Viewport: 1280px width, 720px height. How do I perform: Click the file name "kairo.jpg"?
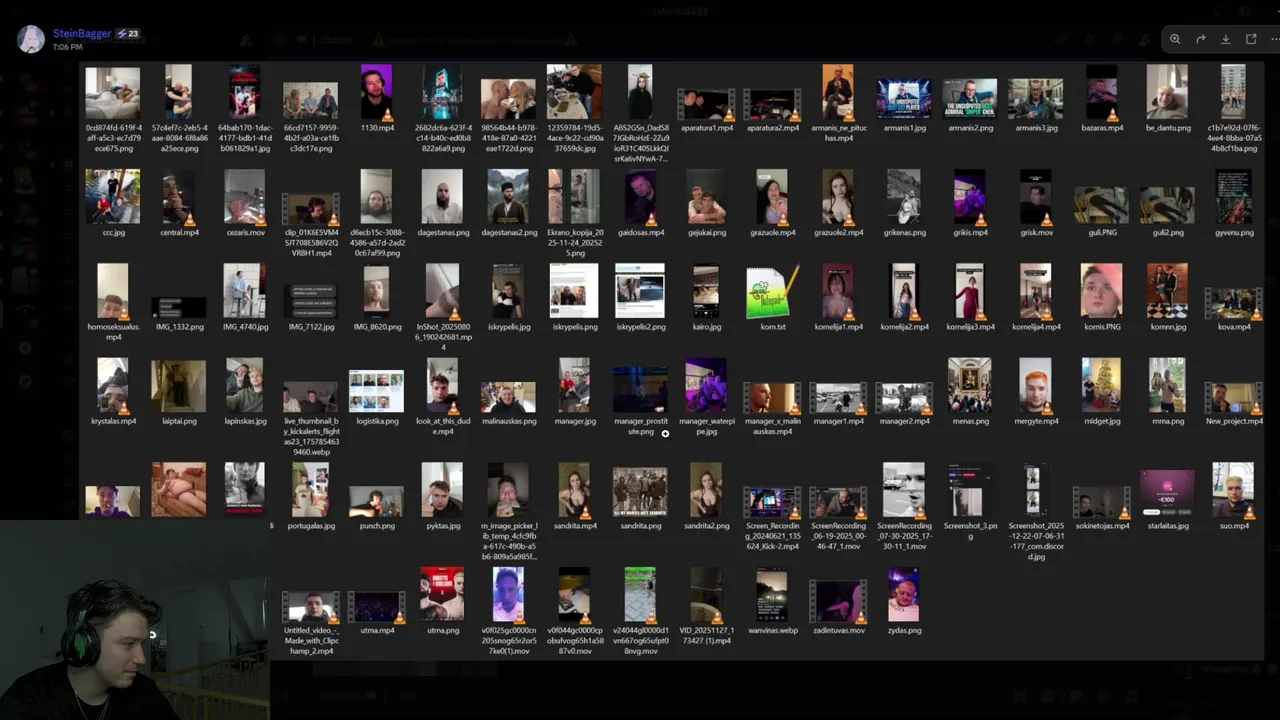(706, 327)
